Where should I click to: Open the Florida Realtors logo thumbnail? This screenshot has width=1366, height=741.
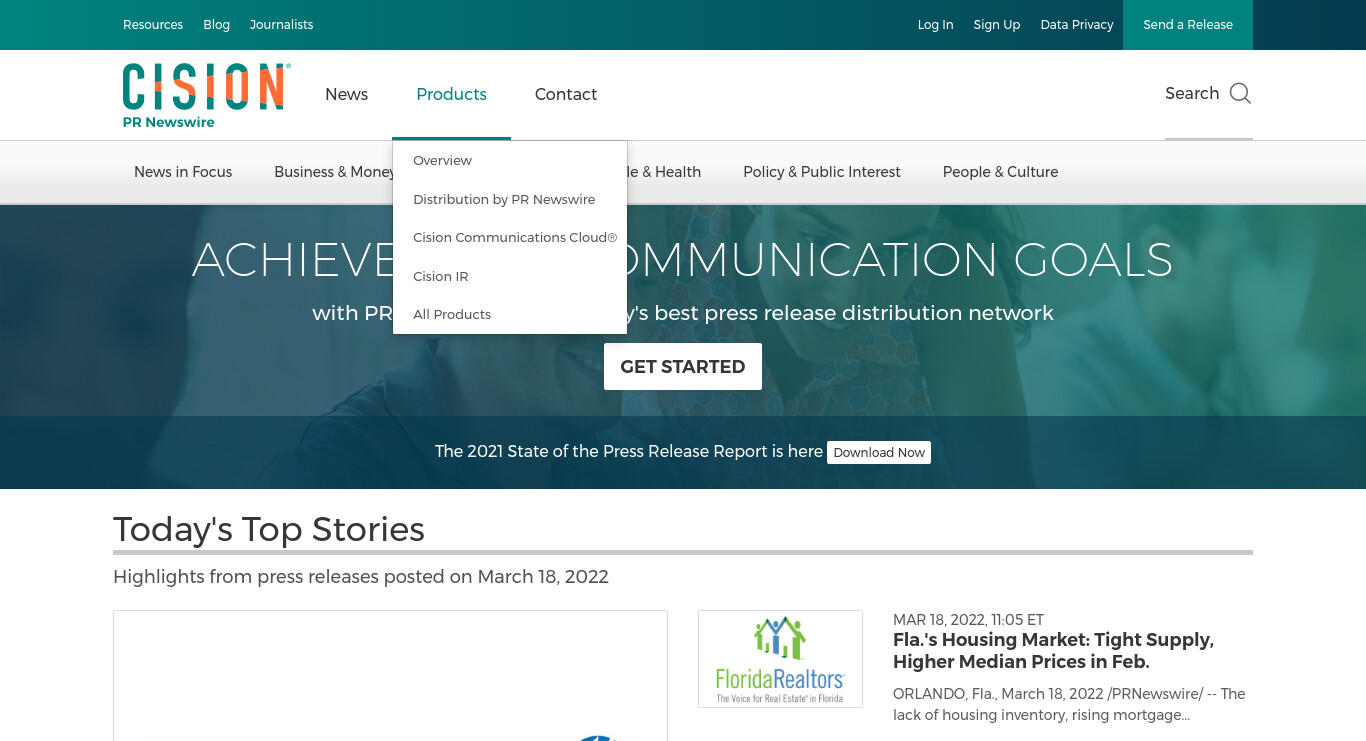780,659
